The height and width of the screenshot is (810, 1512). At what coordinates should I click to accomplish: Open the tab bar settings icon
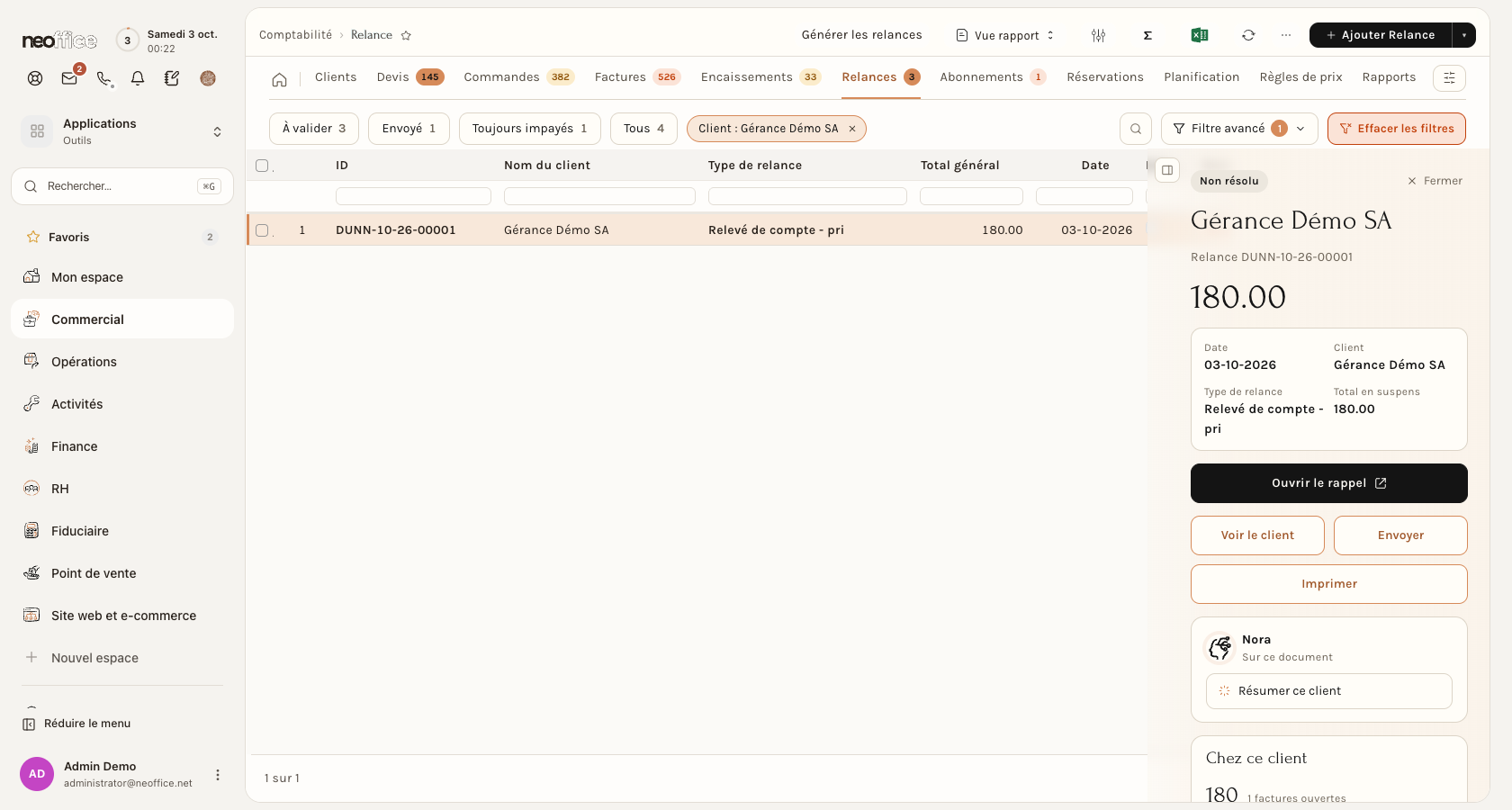[1449, 78]
